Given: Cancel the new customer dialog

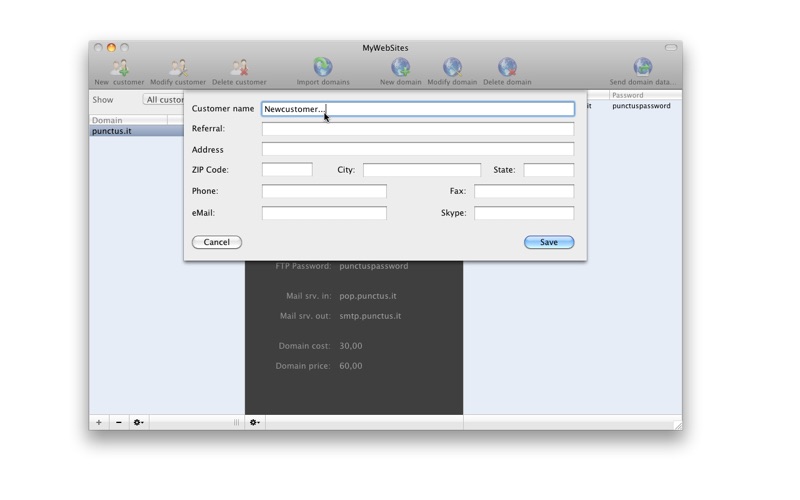Looking at the screenshot, I should 217,242.
